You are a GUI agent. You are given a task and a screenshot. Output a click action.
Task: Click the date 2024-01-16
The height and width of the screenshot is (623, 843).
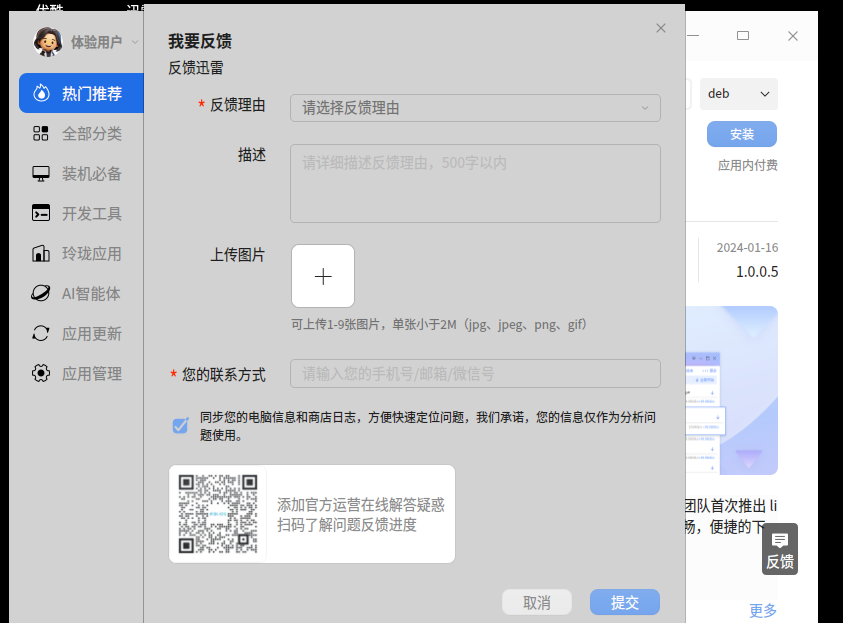747,248
